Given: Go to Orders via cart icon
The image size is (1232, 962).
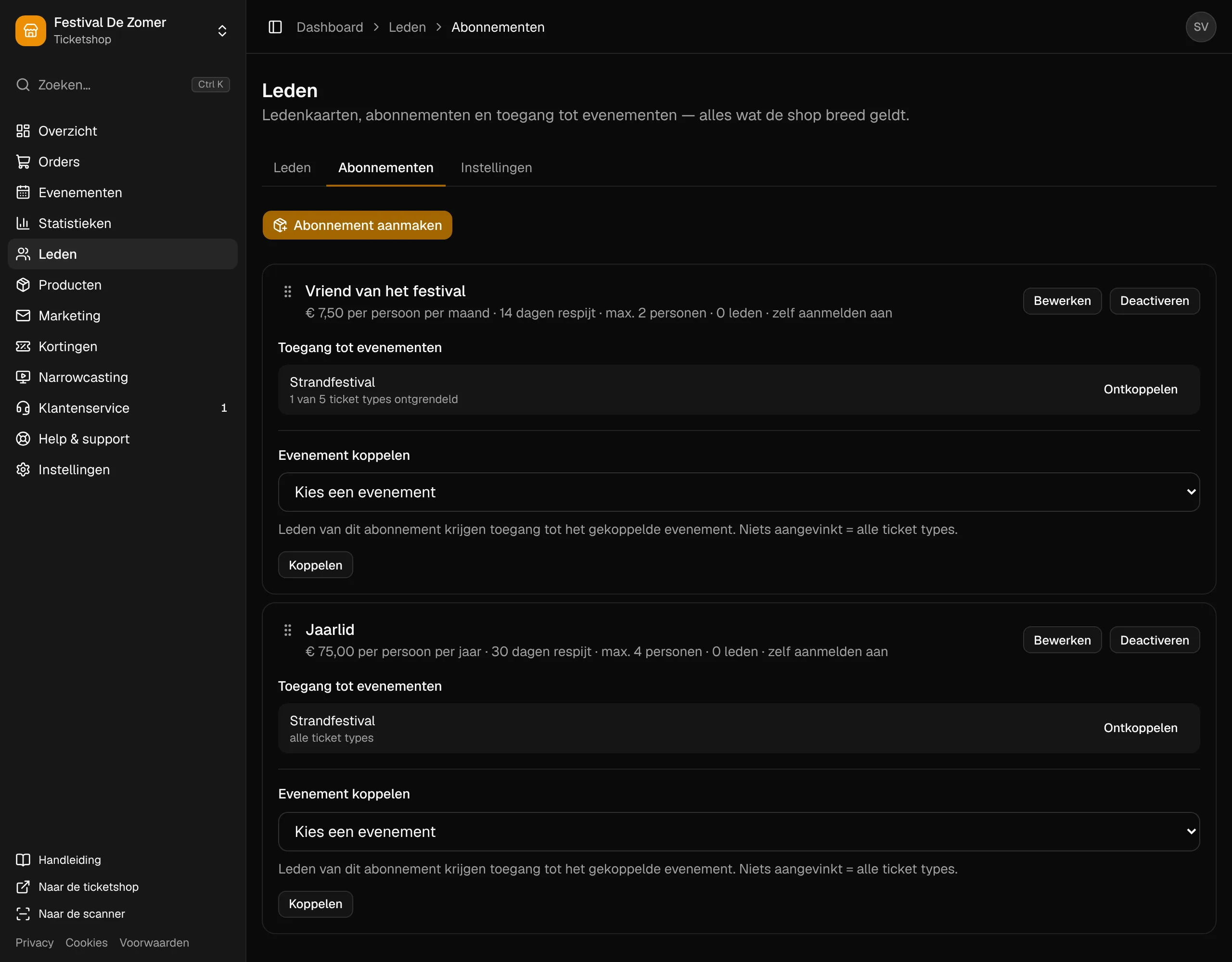Looking at the screenshot, I should click(23, 162).
